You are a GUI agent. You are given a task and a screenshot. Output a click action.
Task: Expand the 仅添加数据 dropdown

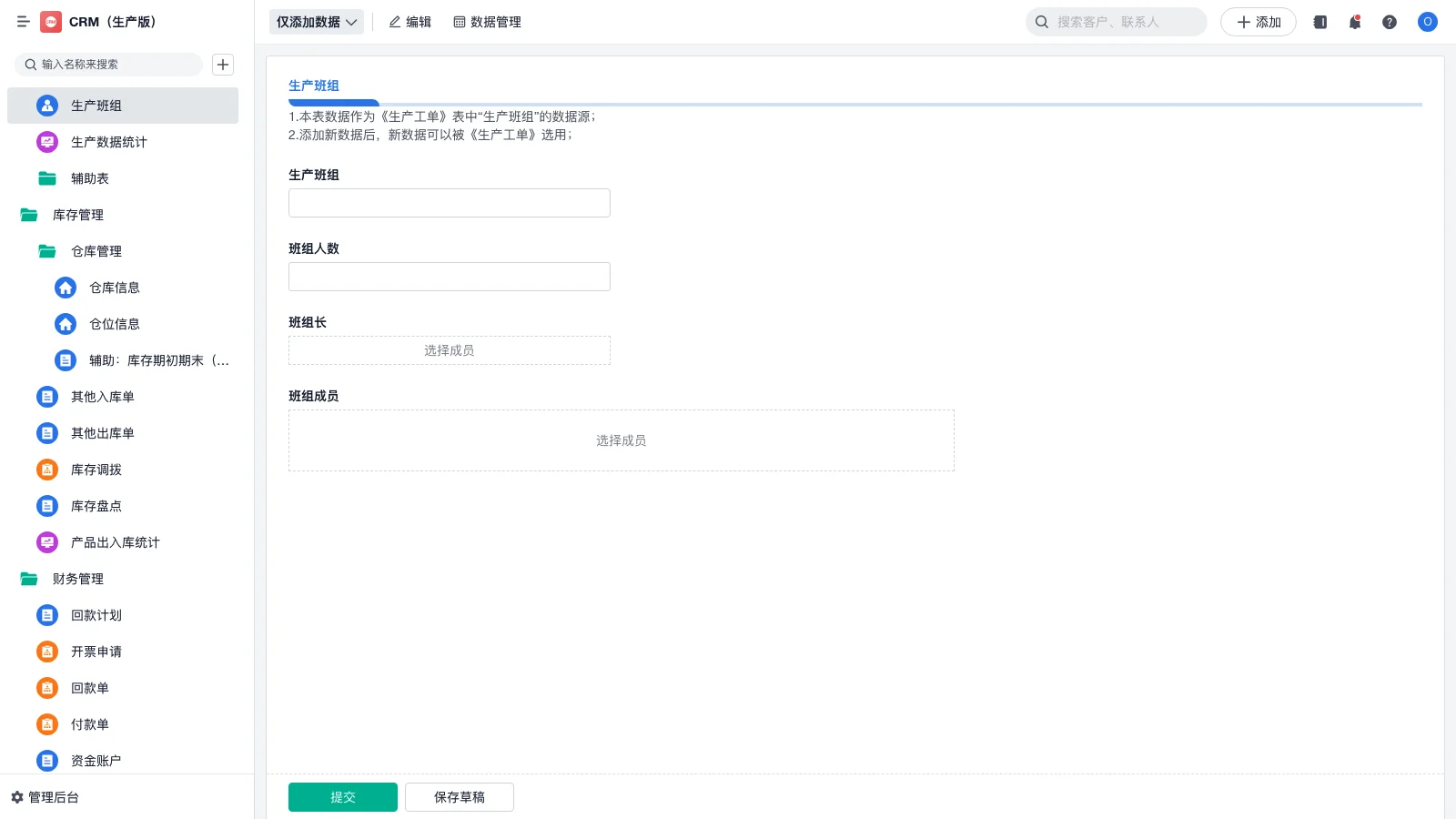click(316, 21)
